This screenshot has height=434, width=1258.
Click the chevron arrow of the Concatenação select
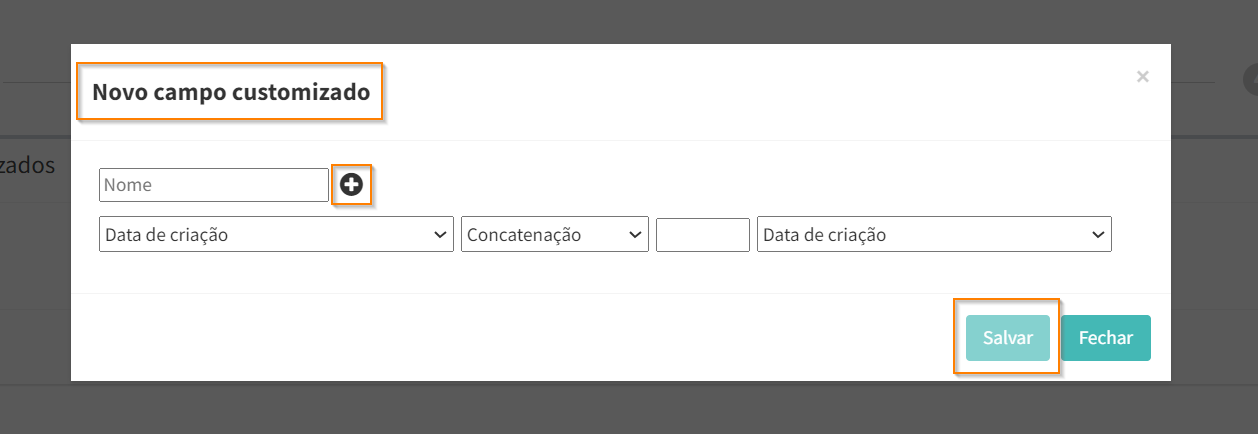click(x=635, y=235)
